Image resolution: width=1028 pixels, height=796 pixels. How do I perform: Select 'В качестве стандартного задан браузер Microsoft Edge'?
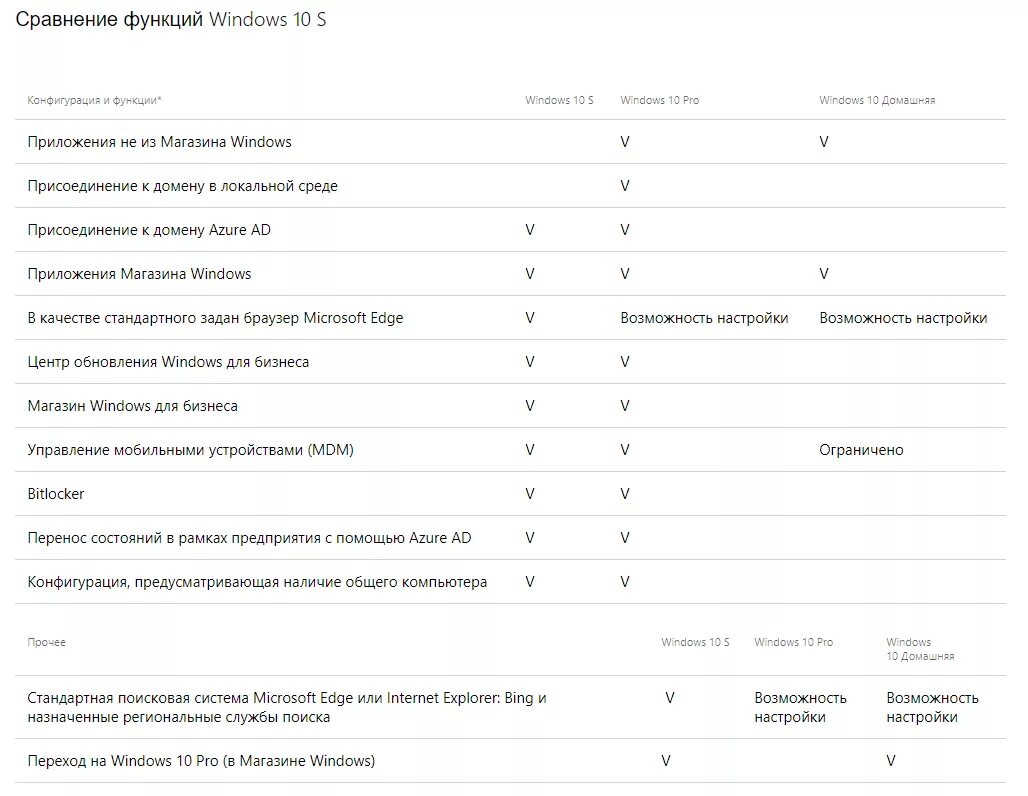point(215,318)
